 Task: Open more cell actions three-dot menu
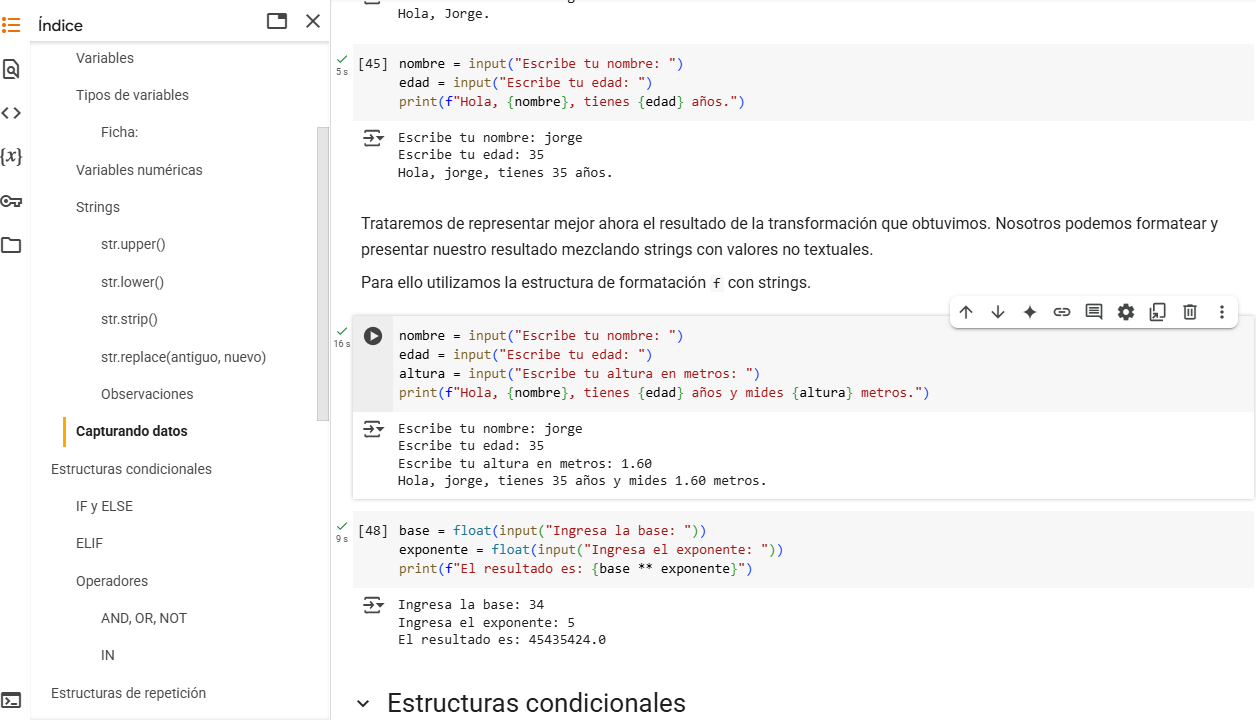[x=1222, y=312]
